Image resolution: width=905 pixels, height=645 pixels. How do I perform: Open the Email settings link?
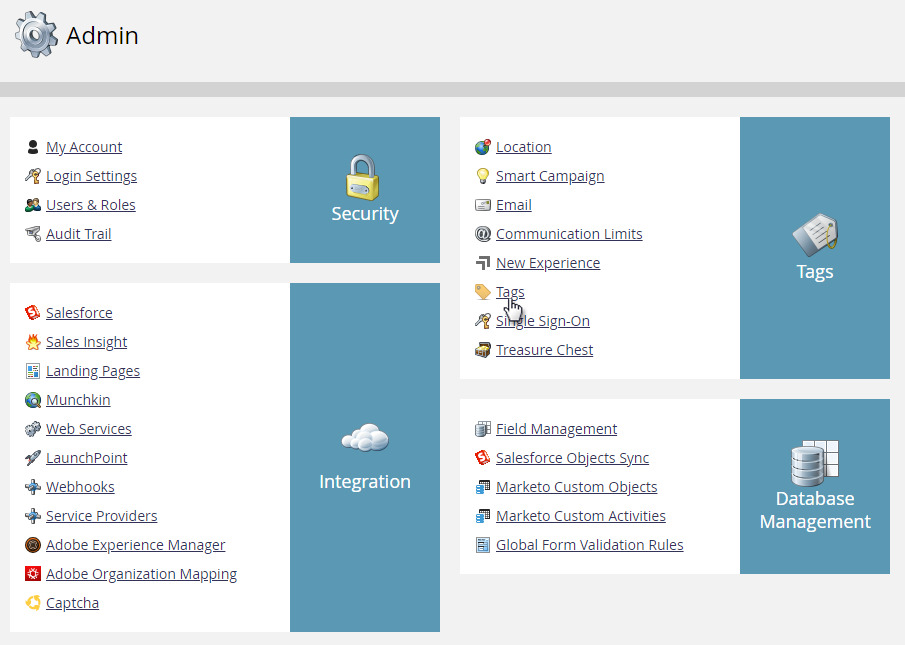[514, 205]
